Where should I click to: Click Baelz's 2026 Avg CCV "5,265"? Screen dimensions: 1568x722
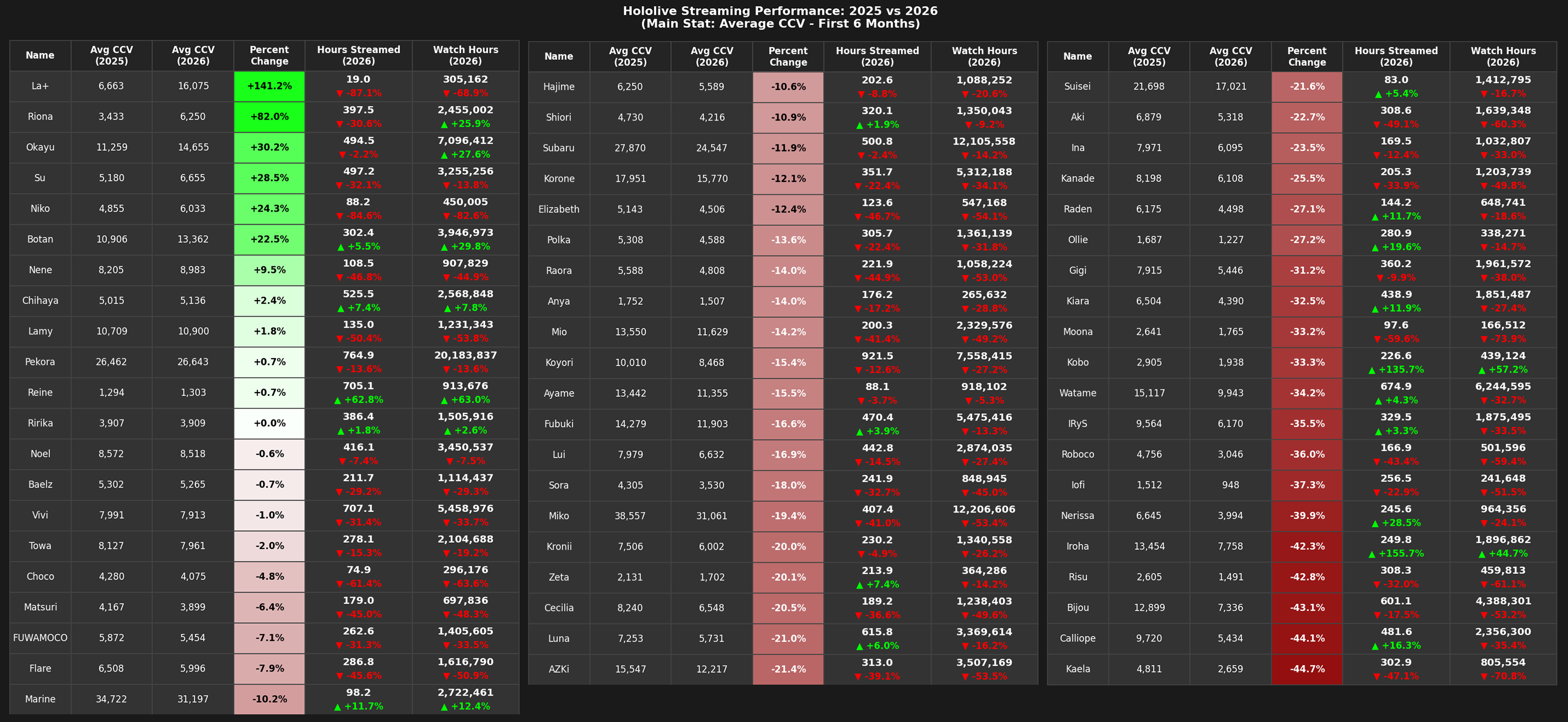click(x=193, y=485)
